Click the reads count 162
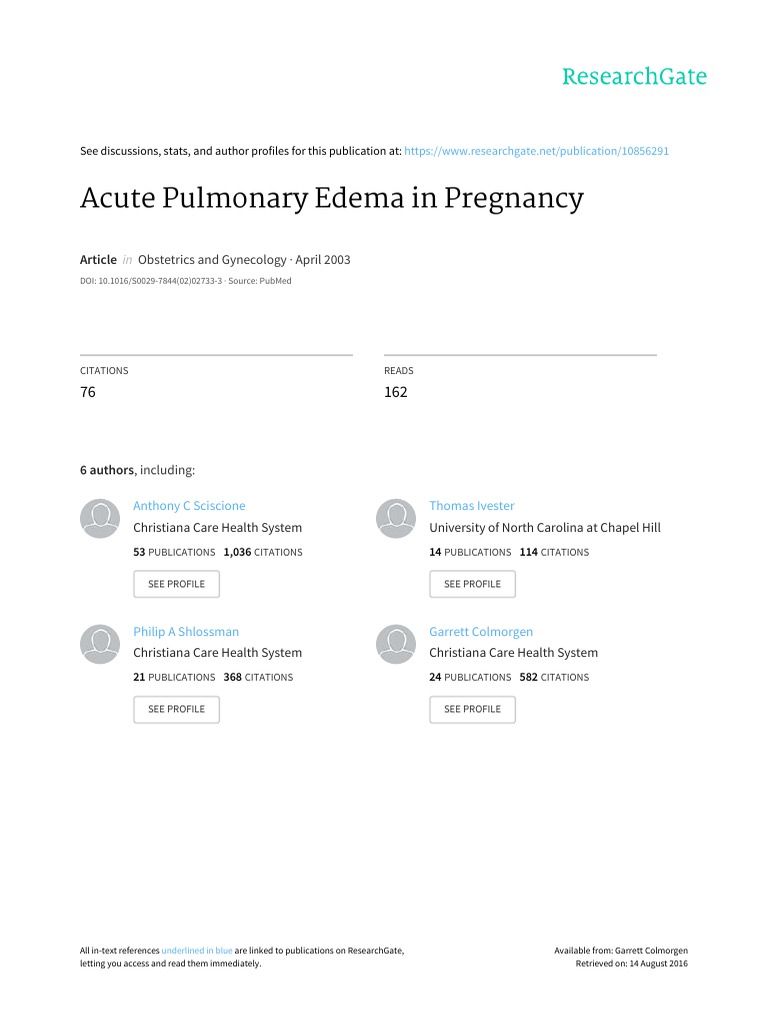The height and width of the screenshot is (1024, 768). coord(395,392)
